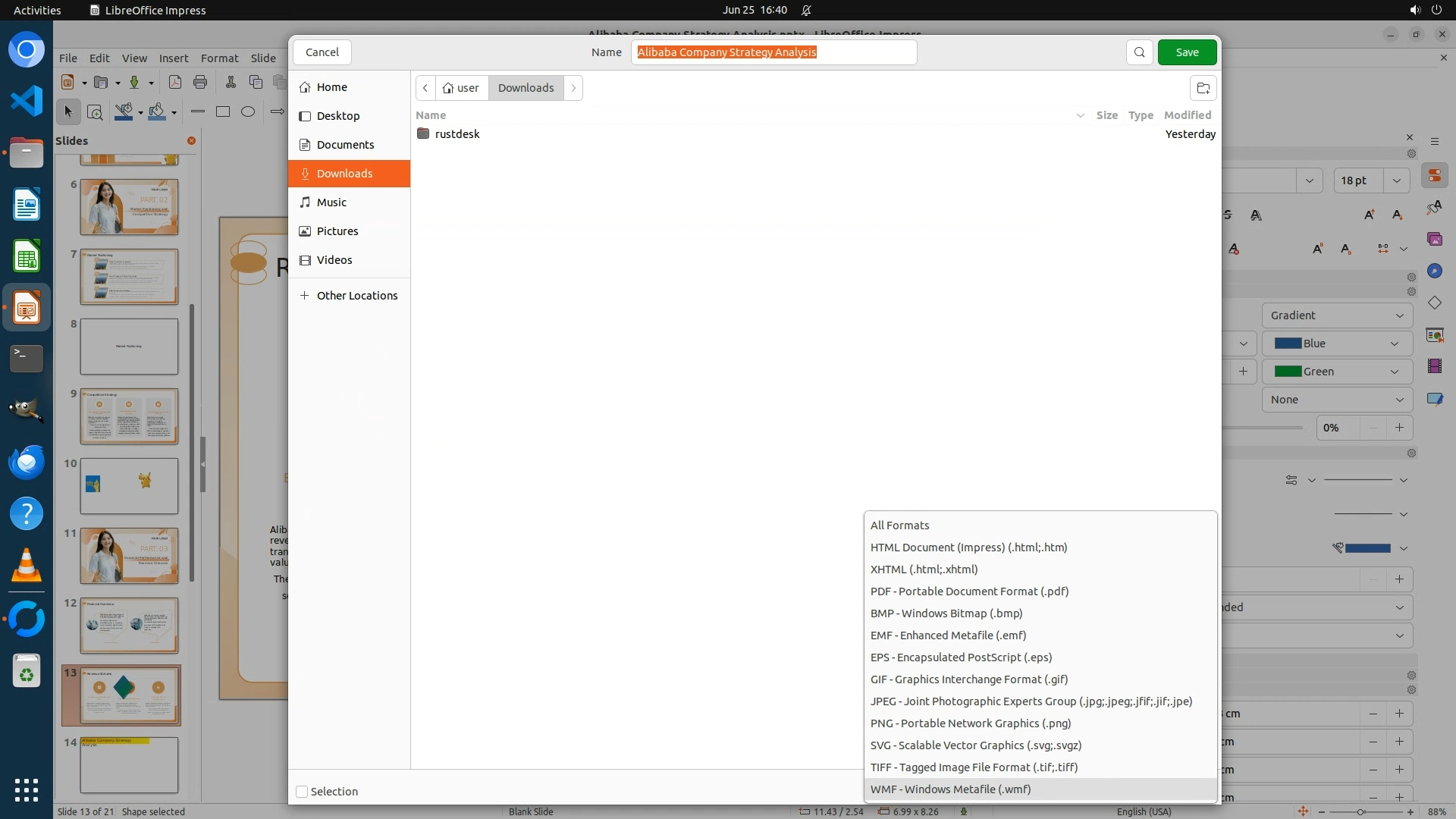Enable the Selection checkbox
This screenshot has height=819, width=1456.
coord(302,792)
